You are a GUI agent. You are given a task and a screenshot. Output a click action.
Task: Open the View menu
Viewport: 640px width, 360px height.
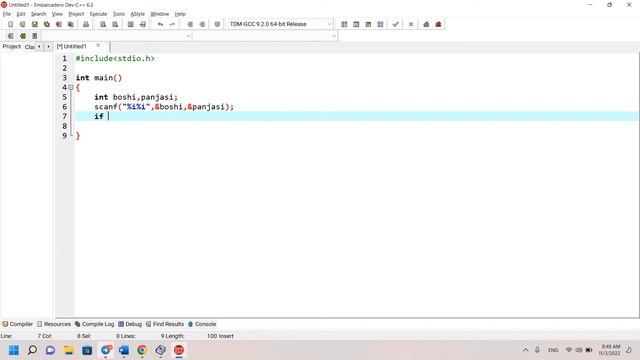tap(57, 14)
